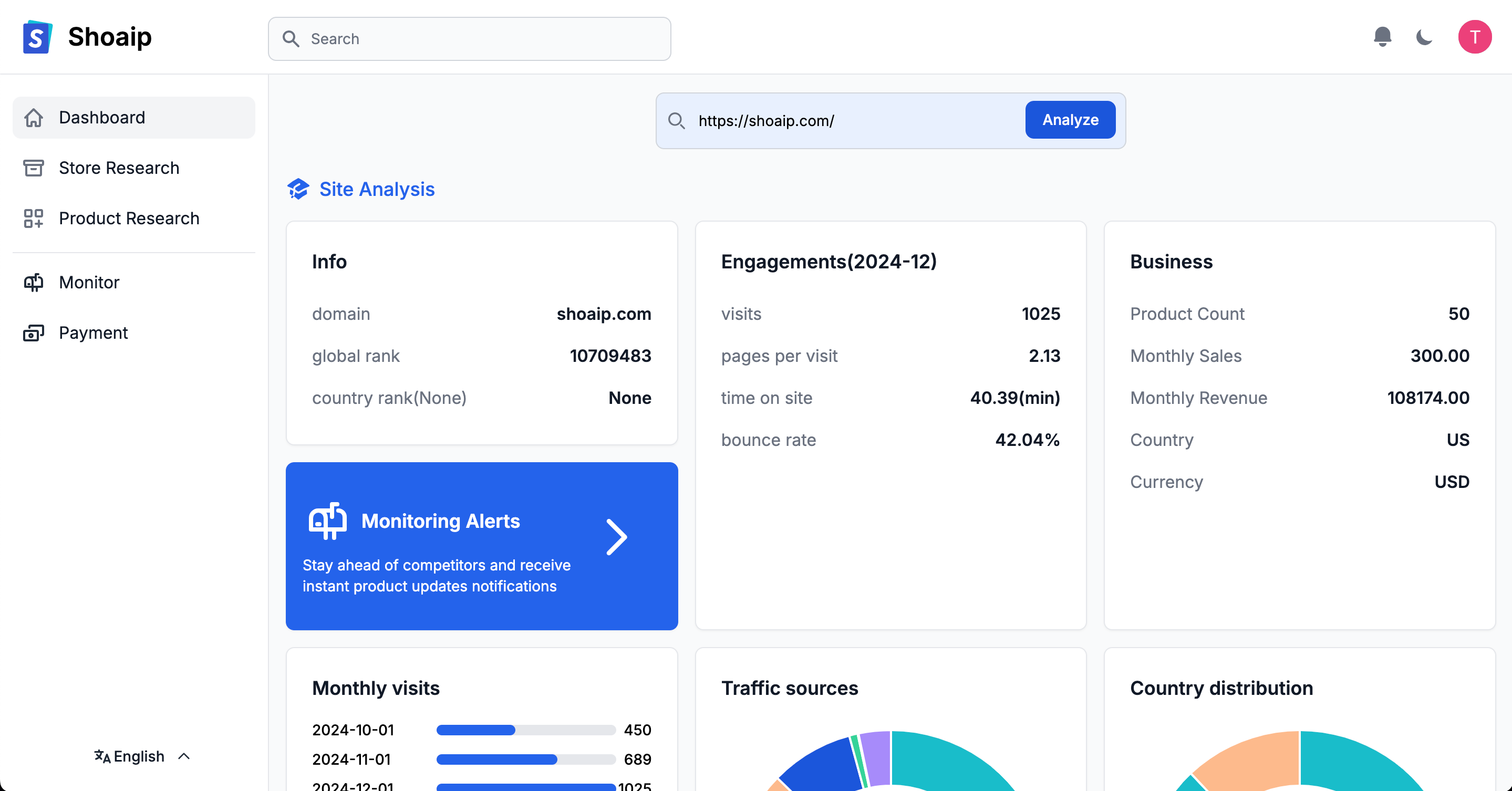Click the Dashboard home icon
This screenshot has width=1512, height=791.
tap(34, 118)
